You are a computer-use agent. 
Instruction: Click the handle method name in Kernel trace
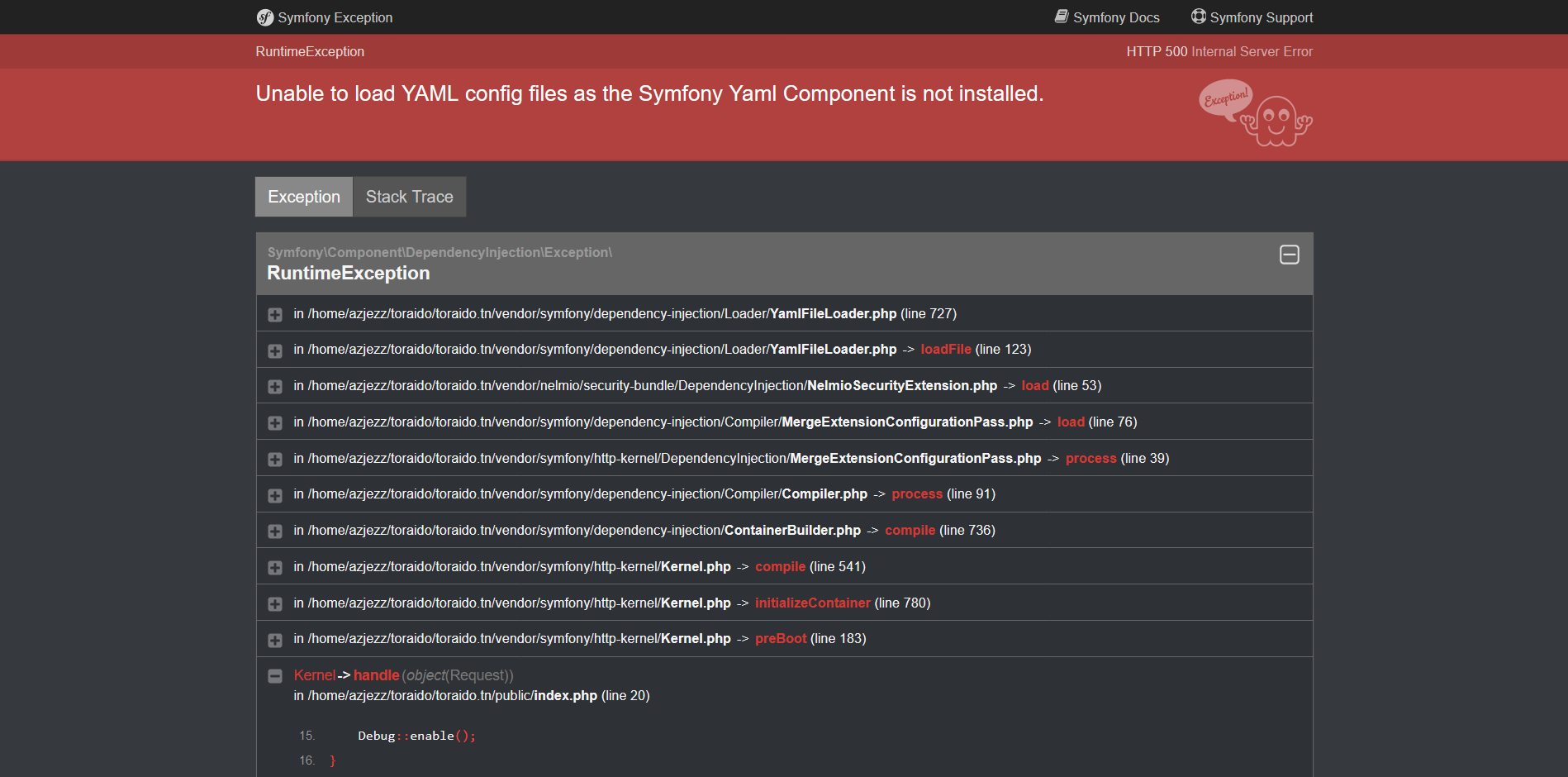pyautogui.click(x=377, y=675)
